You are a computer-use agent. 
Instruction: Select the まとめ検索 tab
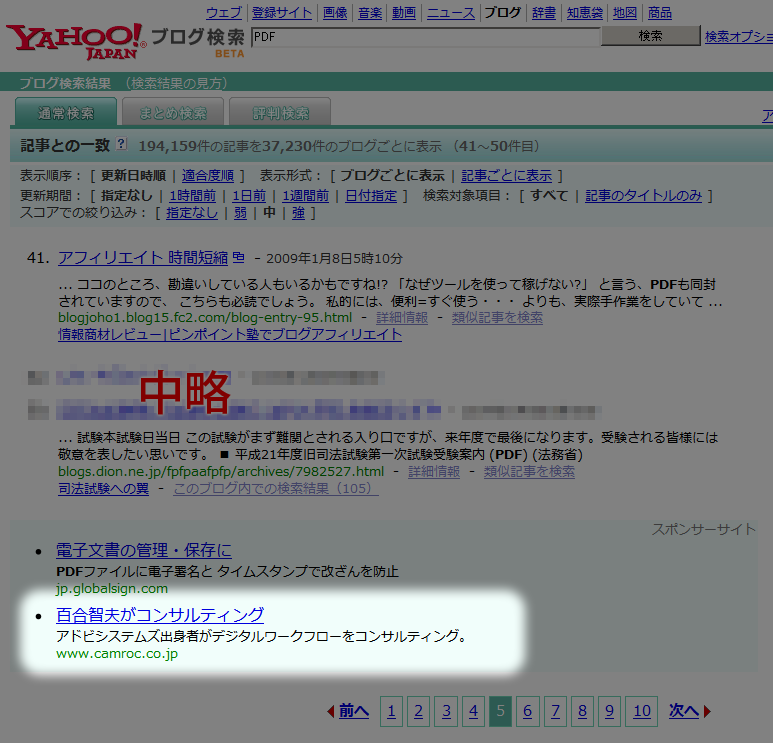point(173,113)
